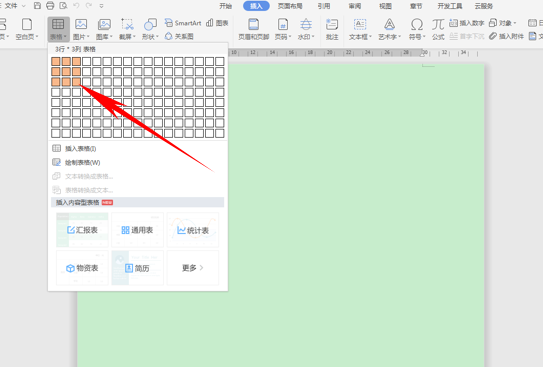Switch to the 审阅 tab
The height and width of the screenshot is (367, 543).
(x=355, y=6)
